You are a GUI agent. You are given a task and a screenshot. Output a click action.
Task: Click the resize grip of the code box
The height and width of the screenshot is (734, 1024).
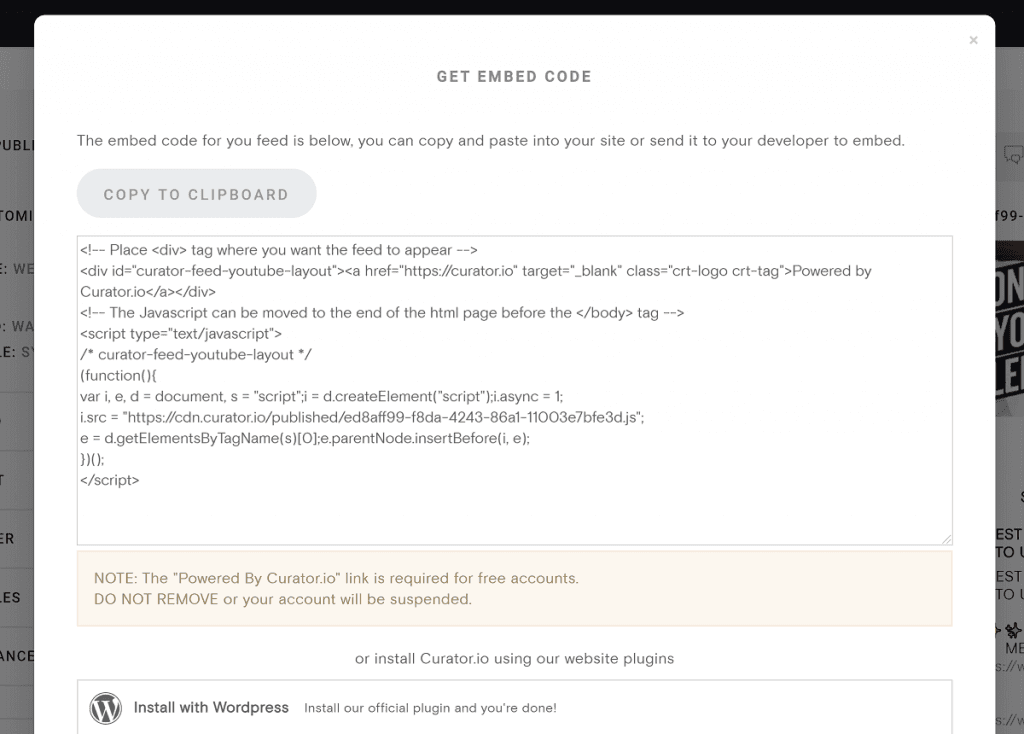point(947,537)
